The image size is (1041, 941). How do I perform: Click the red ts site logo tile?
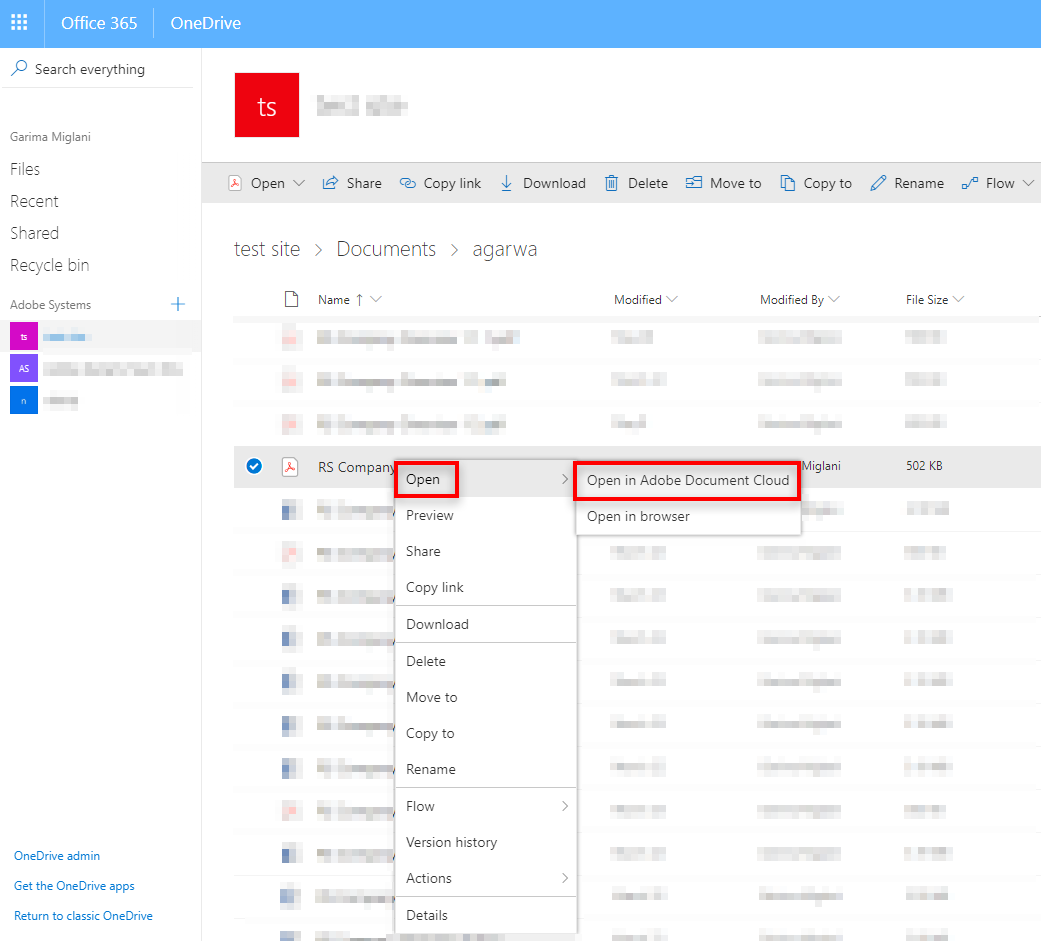pyautogui.click(x=267, y=105)
